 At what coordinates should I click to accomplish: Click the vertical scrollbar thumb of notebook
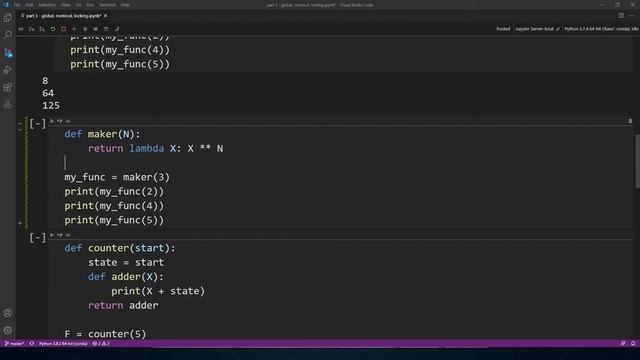point(637,161)
